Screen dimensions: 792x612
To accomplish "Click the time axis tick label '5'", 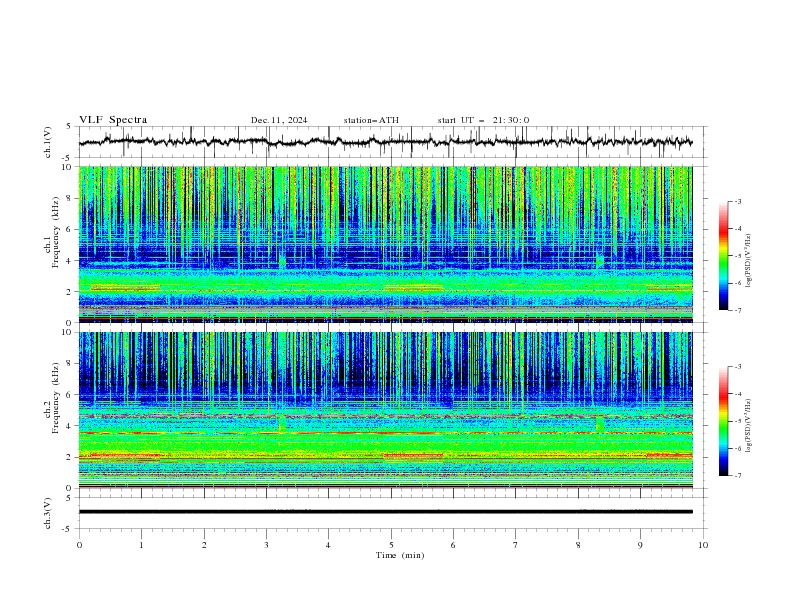I will coord(391,545).
